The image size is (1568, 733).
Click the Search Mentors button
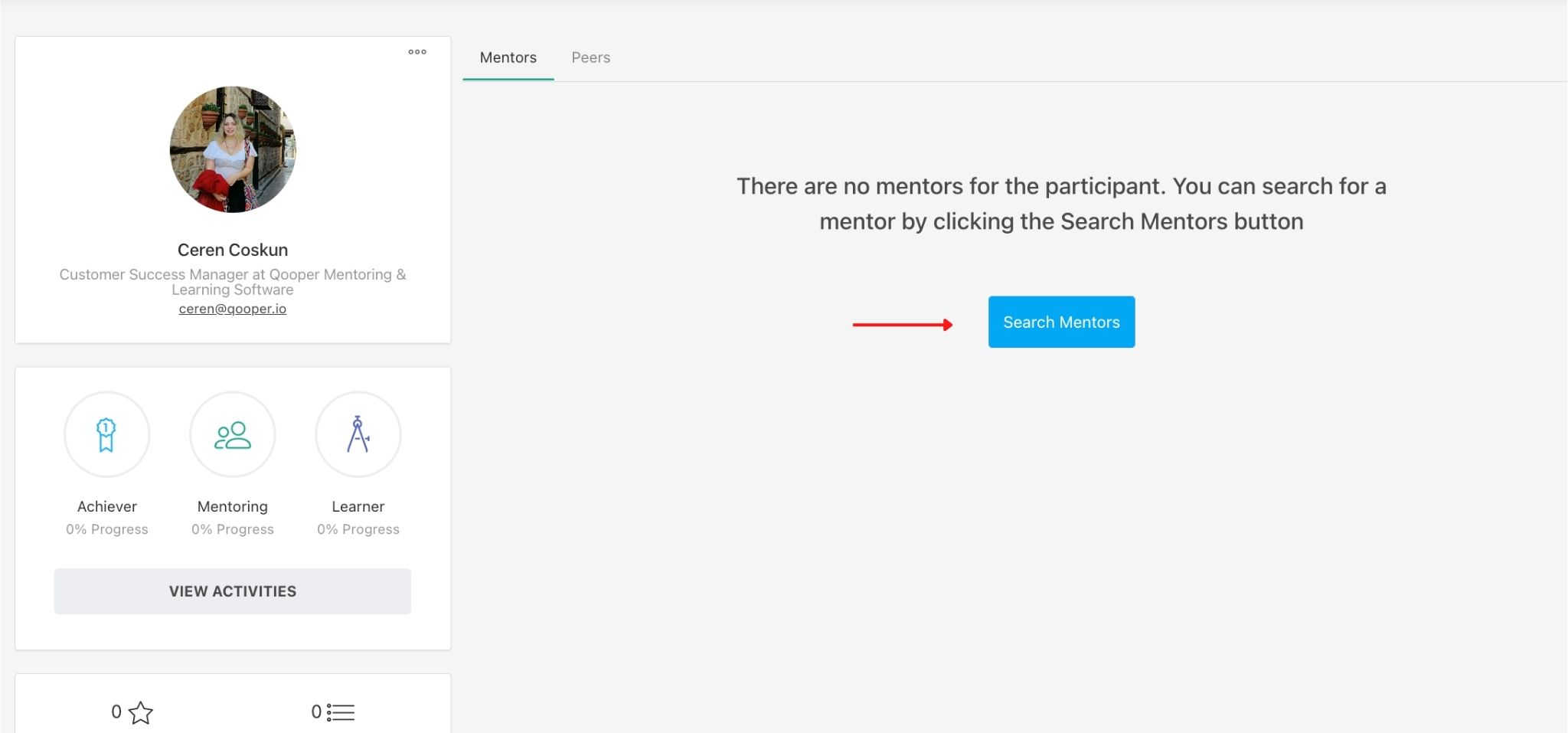(x=1061, y=322)
